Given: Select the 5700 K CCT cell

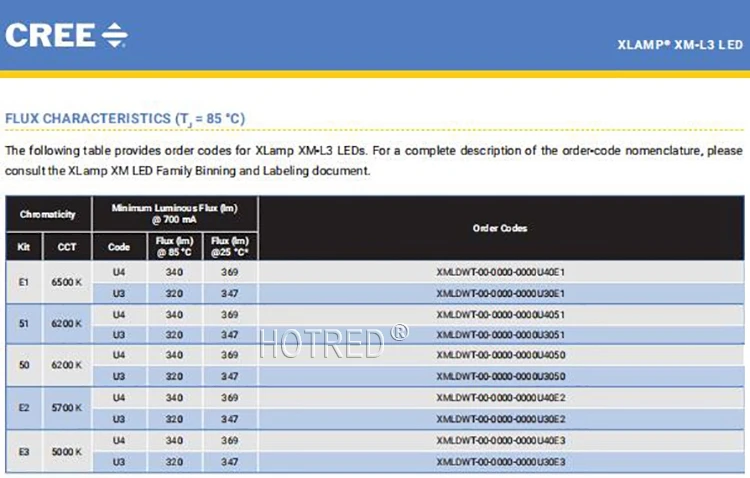Looking at the screenshot, I should click(x=67, y=408).
